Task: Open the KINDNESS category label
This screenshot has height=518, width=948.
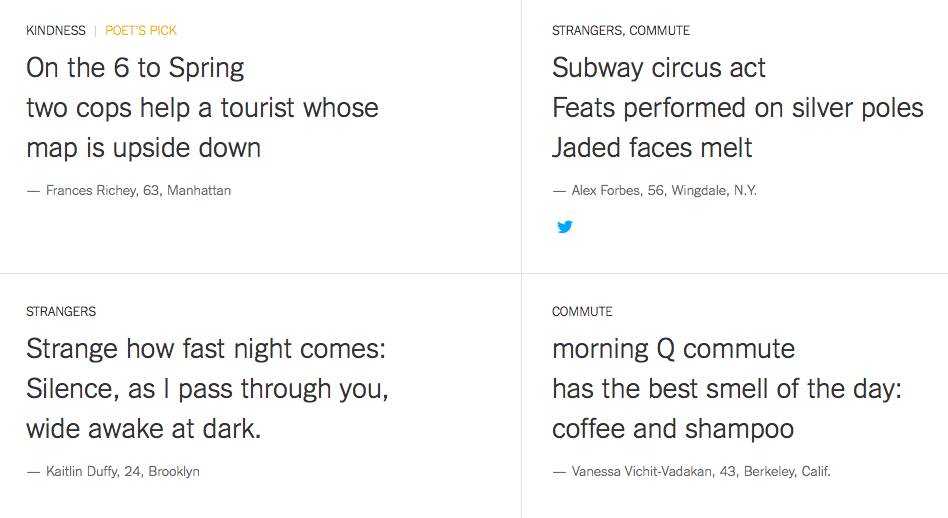Action: click(x=56, y=31)
